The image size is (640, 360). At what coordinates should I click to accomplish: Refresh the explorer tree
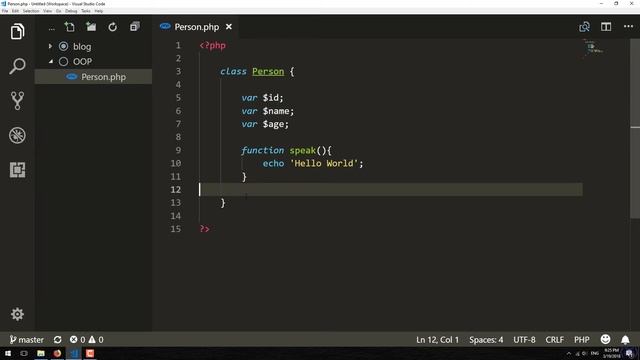point(113,27)
